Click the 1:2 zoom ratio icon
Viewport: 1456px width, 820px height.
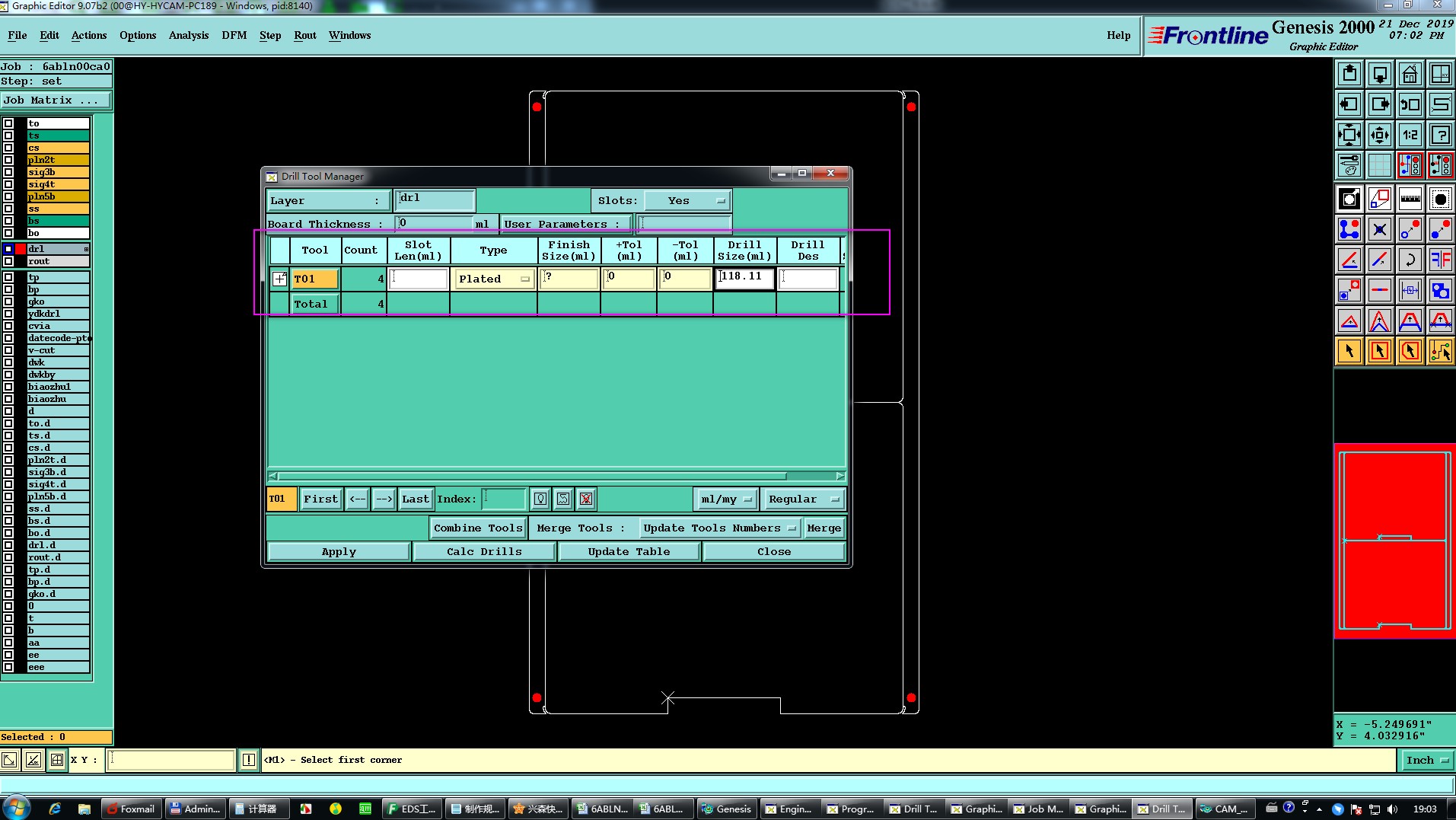tap(1410, 135)
